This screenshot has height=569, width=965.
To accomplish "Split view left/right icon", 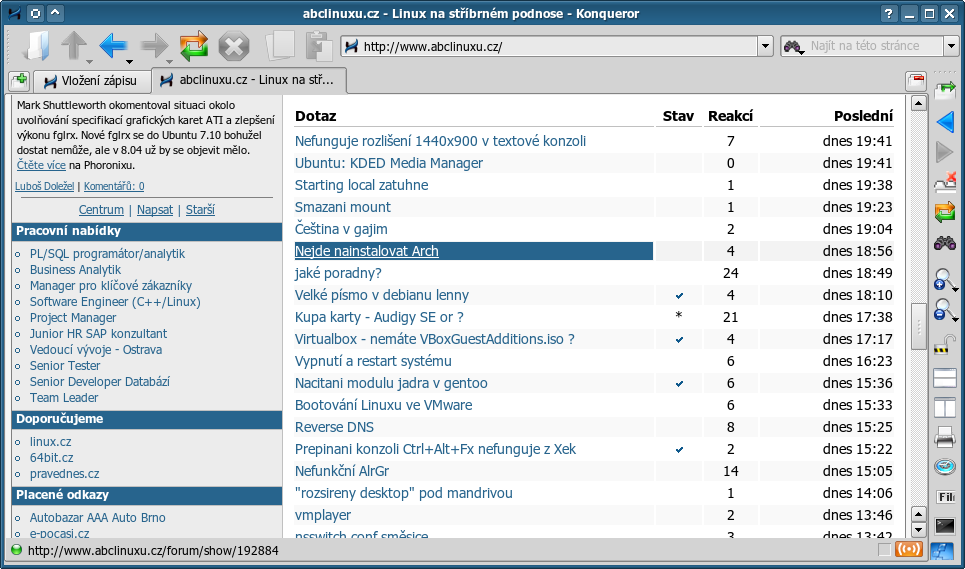I will pos(945,407).
